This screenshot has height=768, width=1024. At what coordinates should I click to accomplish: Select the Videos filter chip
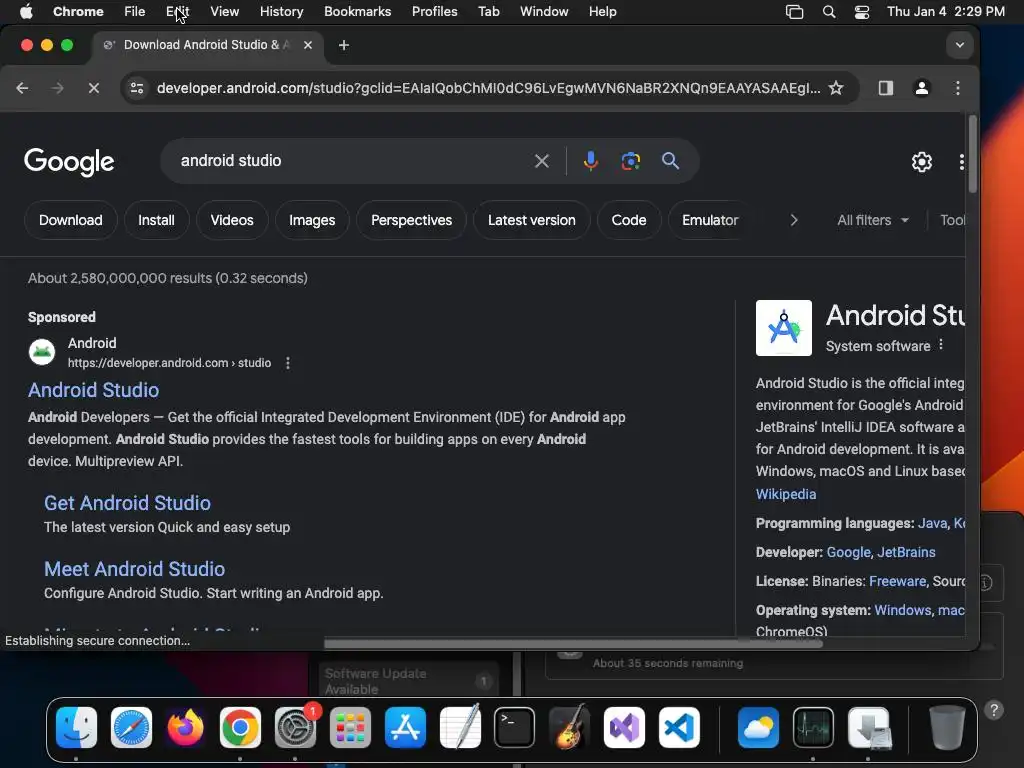tap(232, 220)
